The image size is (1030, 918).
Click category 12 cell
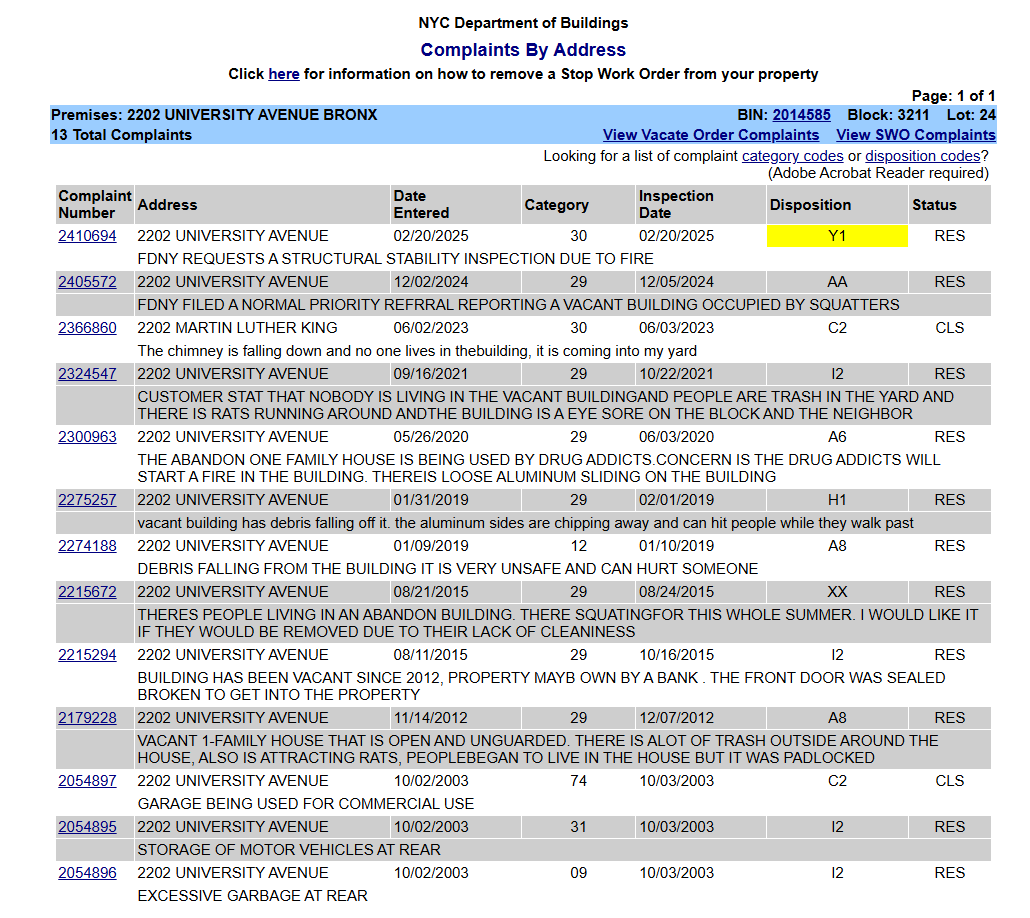pyautogui.click(x=578, y=546)
